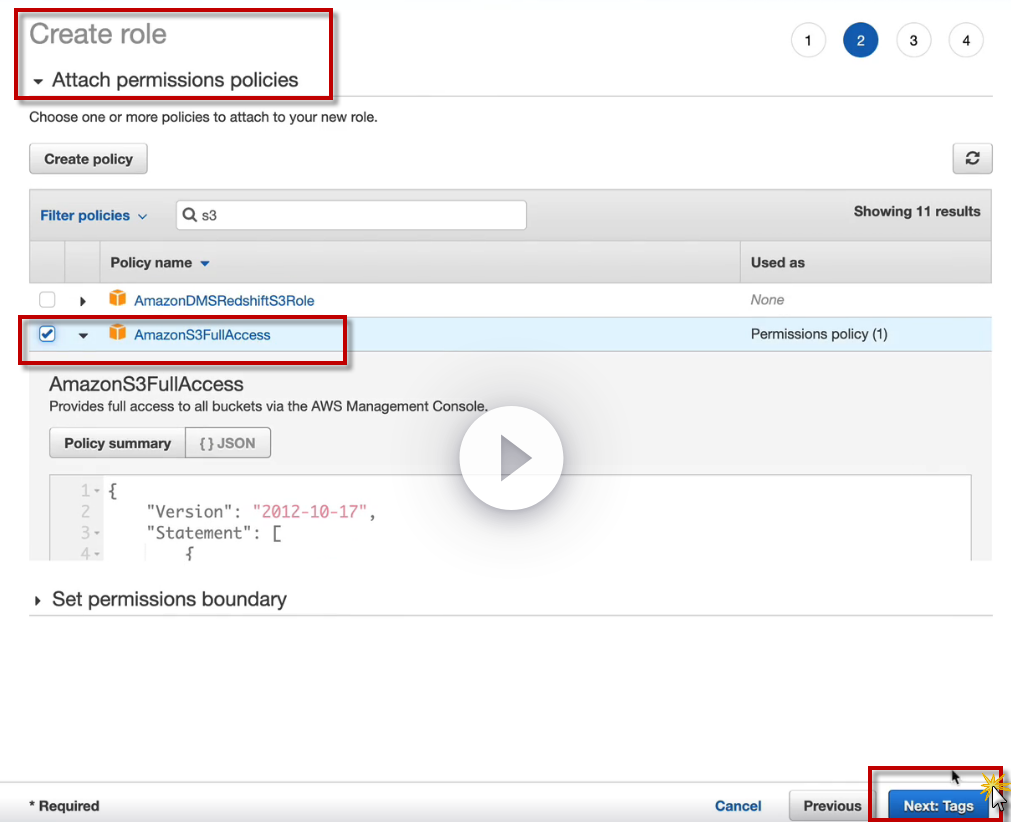
Task: Switch to the Policy summary tab
Action: pos(117,443)
